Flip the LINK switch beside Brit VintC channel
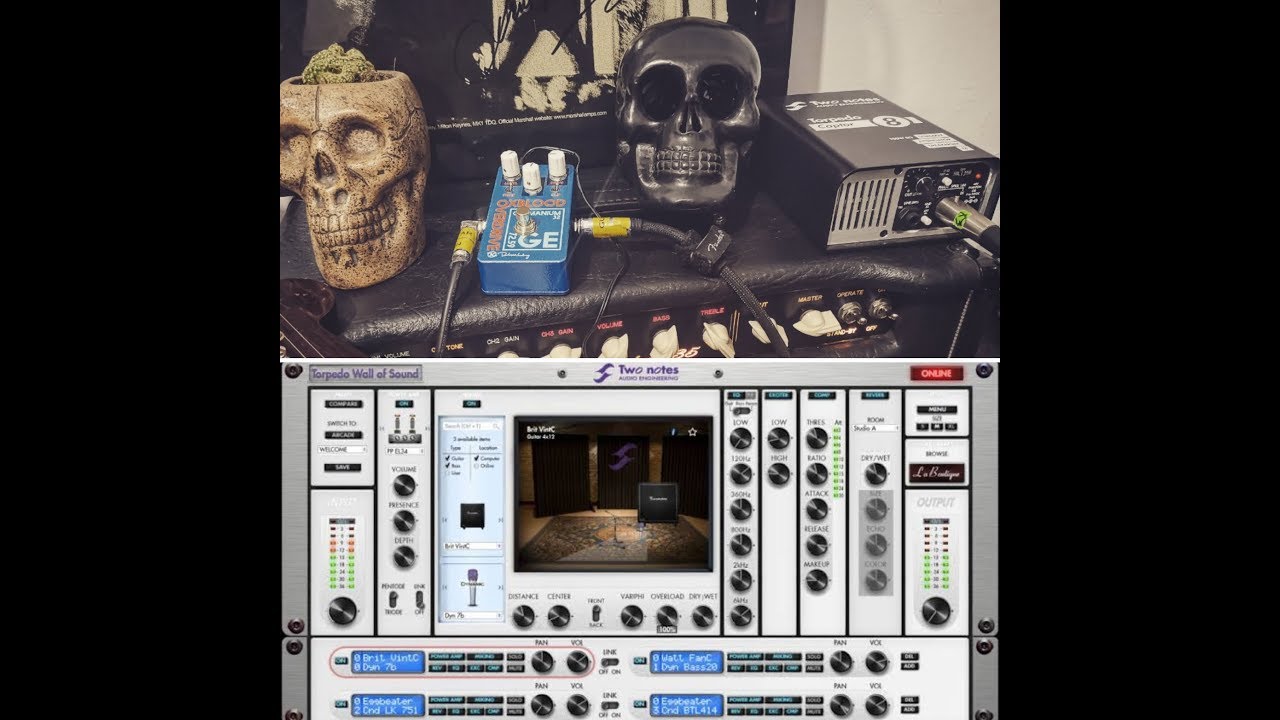Screen dimensions: 1280x720 (609, 662)
